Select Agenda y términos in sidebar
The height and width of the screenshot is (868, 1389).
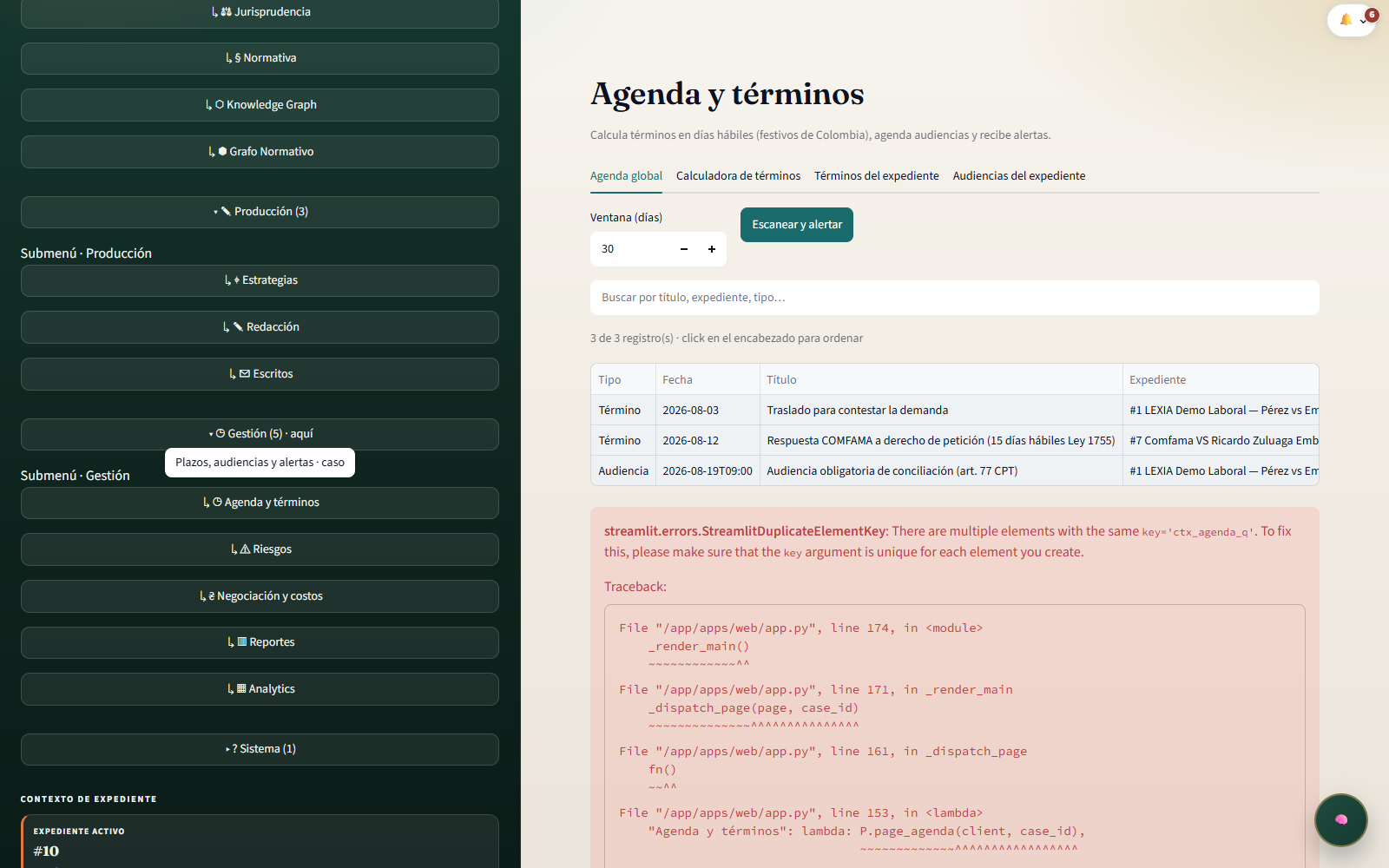click(260, 503)
